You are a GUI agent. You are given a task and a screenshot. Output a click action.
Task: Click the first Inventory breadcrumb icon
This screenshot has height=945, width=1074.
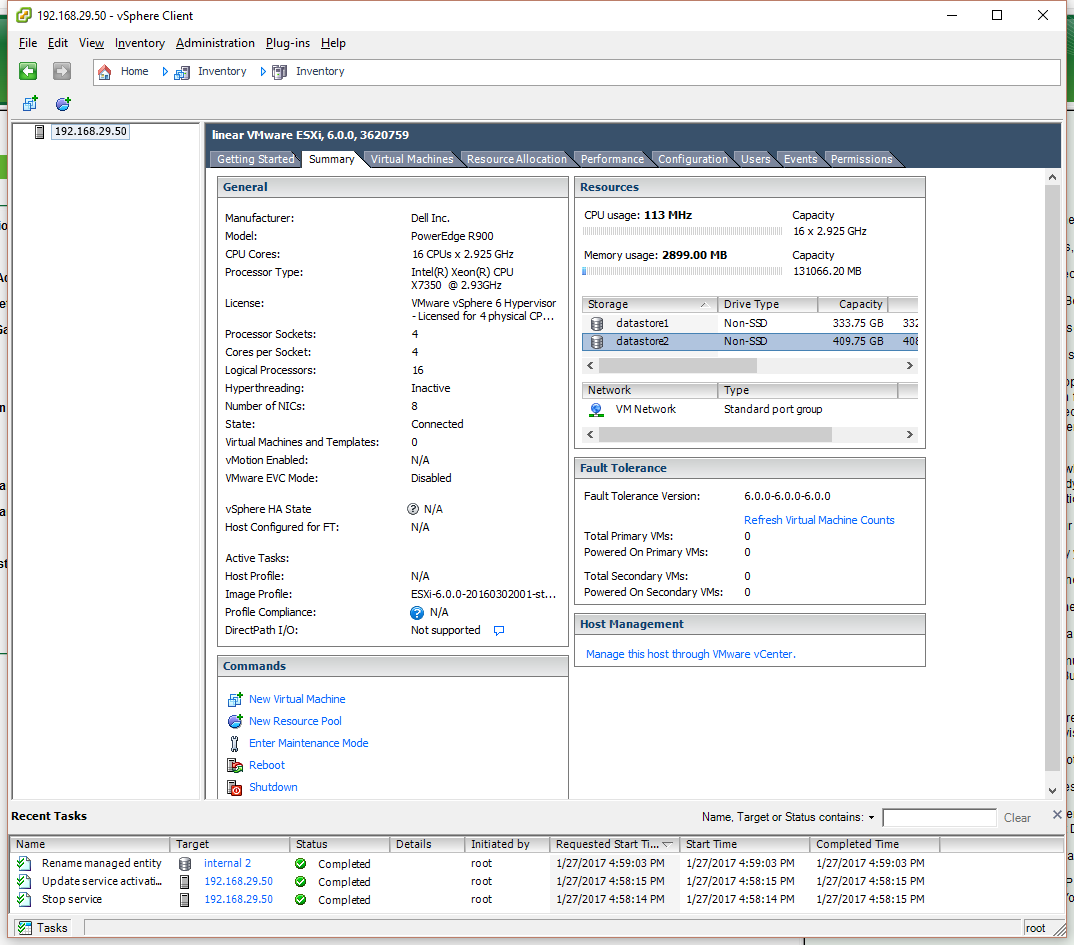[182, 72]
